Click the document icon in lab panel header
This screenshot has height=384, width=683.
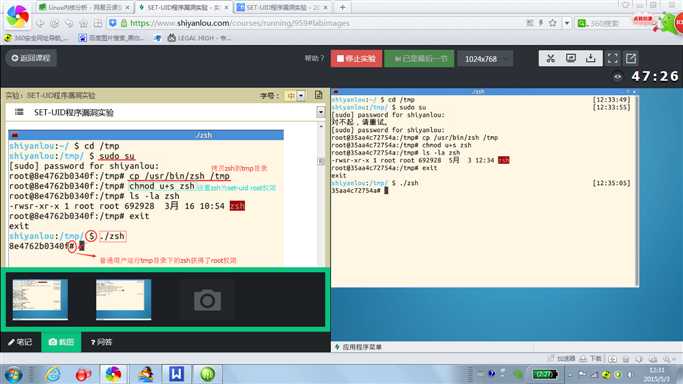pyautogui.click(x=318, y=95)
